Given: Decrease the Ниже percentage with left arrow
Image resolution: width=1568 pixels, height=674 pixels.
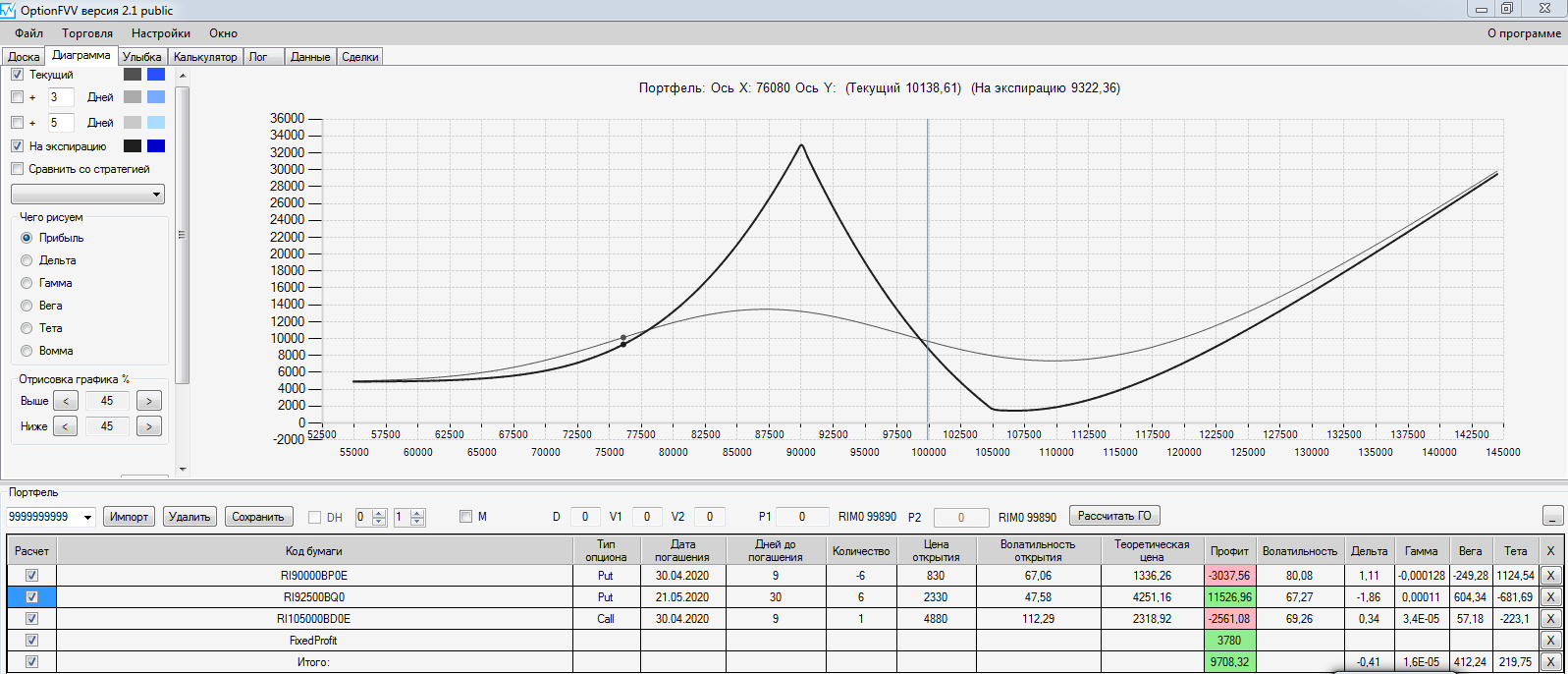Looking at the screenshot, I should pyautogui.click(x=66, y=426).
